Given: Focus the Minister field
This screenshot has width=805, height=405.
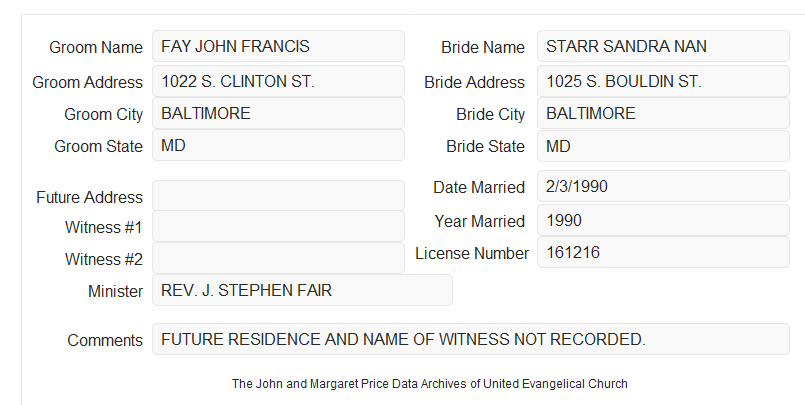Looking at the screenshot, I should coord(302,290).
